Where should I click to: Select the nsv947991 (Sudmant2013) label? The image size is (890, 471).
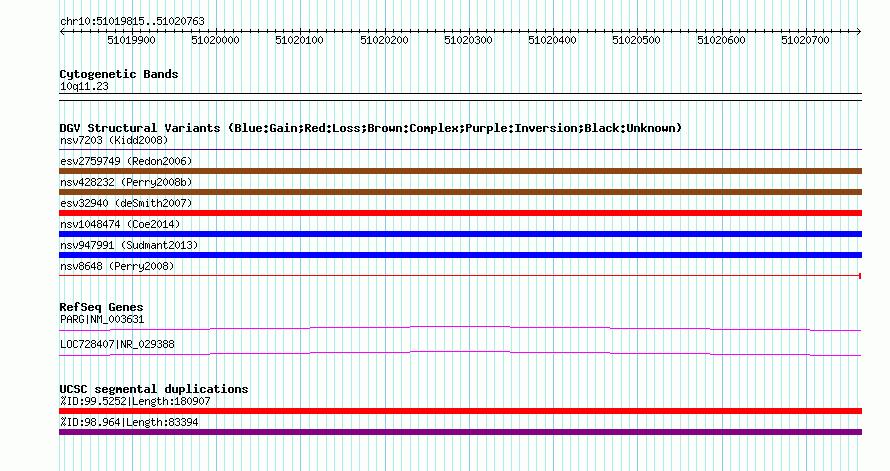click(x=129, y=245)
